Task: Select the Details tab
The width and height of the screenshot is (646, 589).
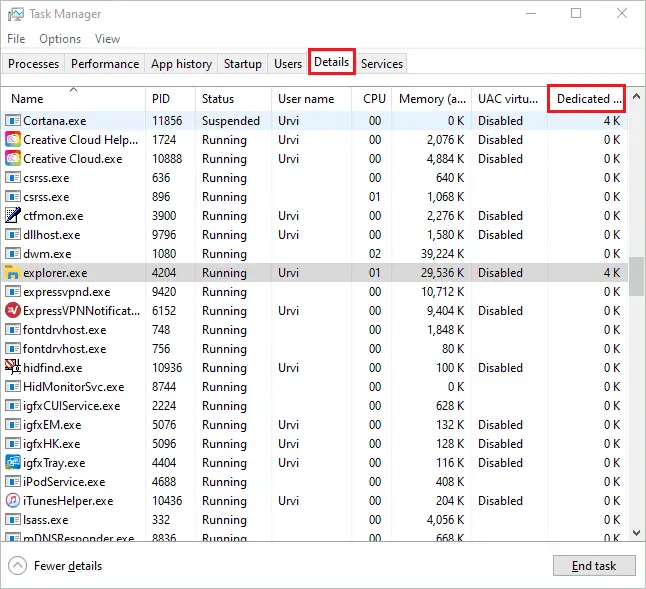Action: point(332,62)
